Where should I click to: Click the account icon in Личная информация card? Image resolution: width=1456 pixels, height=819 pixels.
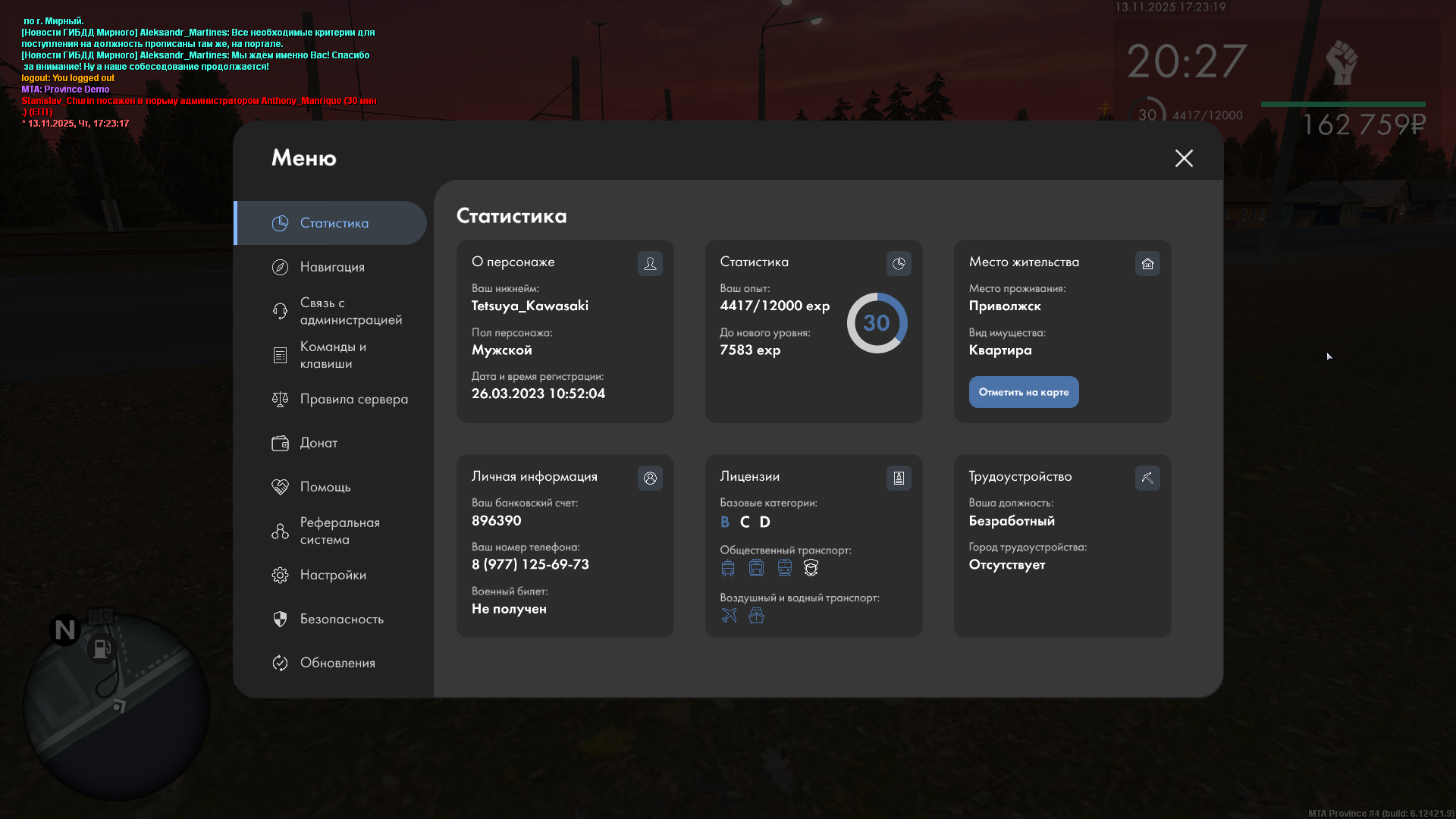(650, 478)
